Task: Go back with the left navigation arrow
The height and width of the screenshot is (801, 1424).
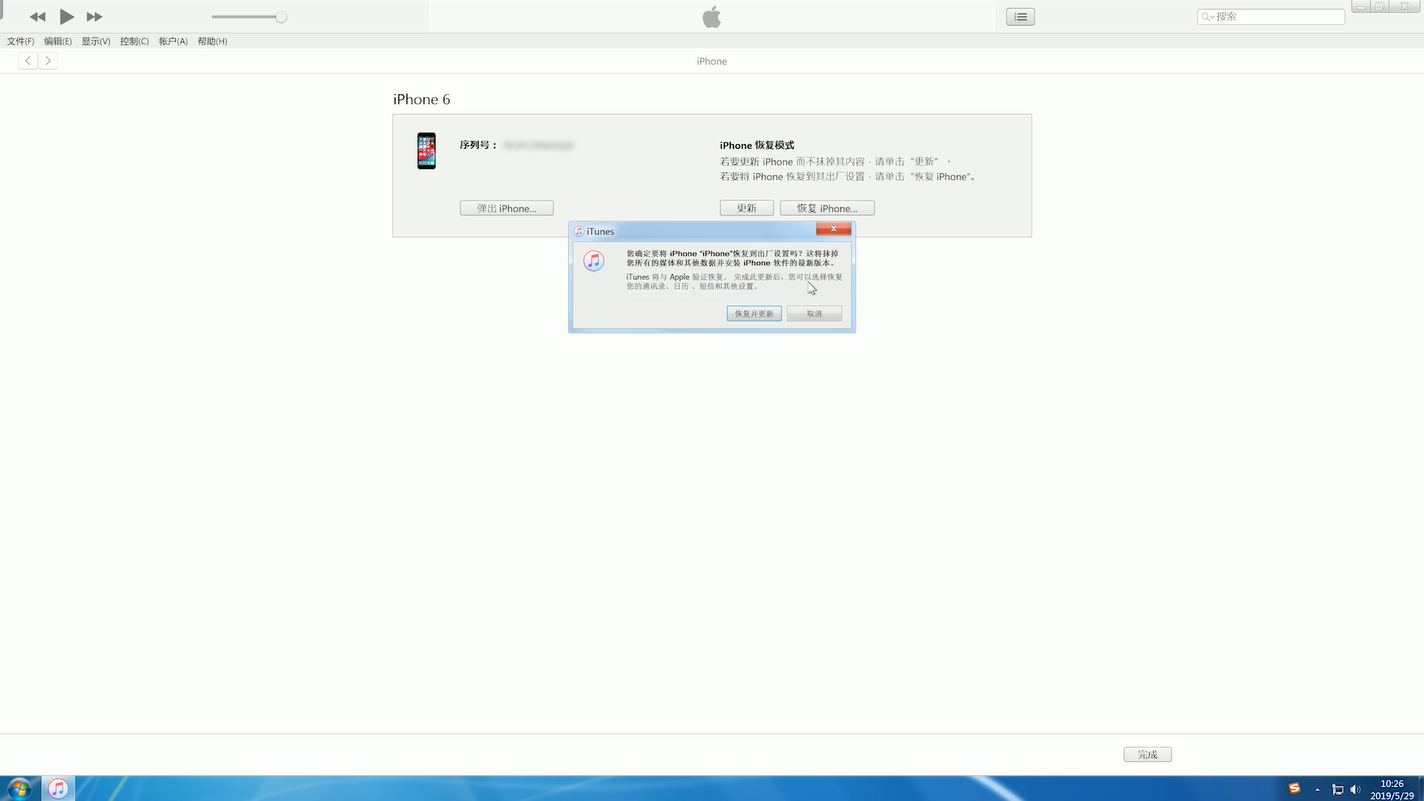Action: tap(28, 61)
